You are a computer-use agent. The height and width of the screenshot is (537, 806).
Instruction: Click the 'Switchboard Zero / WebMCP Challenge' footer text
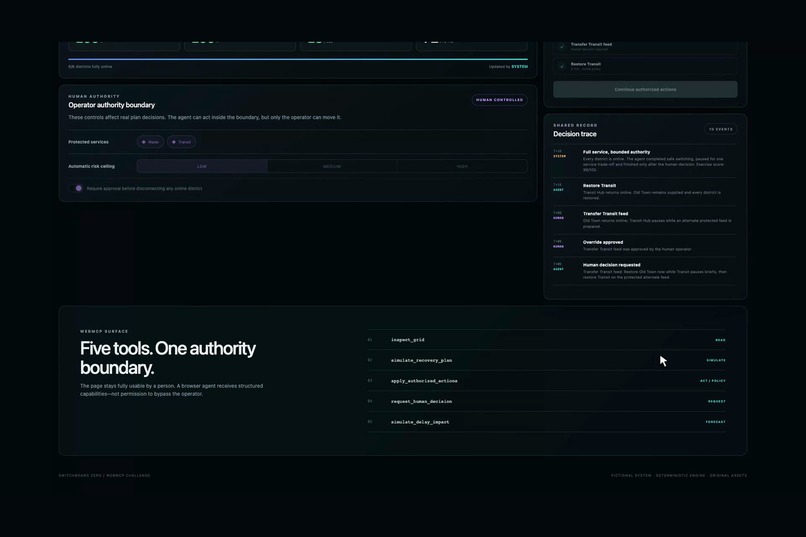(x=104, y=475)
